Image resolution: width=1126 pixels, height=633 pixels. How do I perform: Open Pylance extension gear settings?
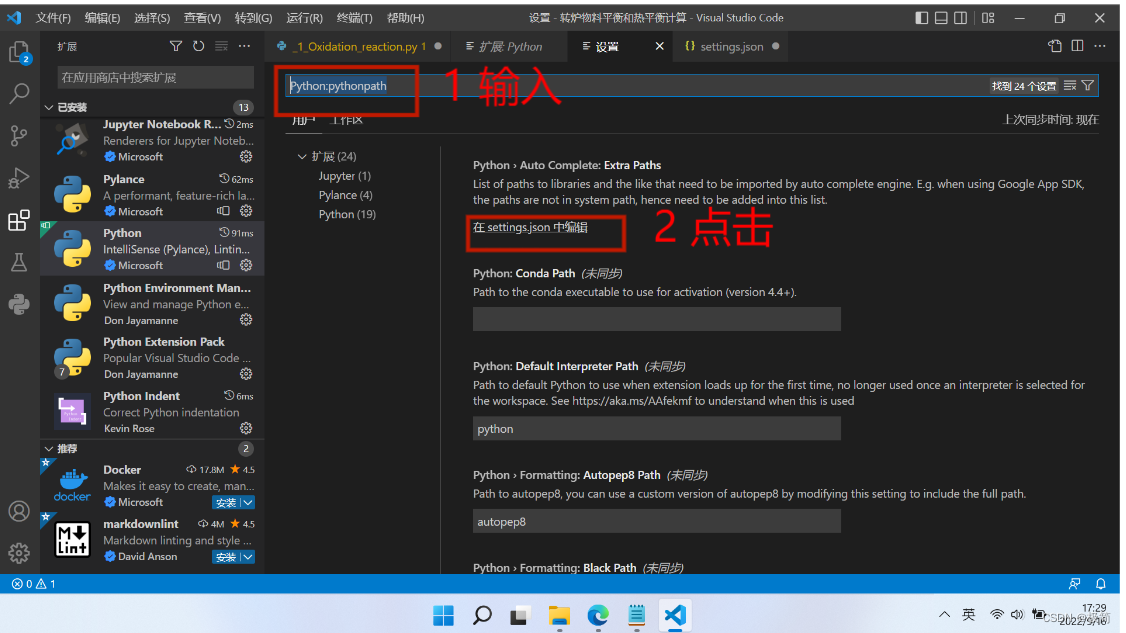point(246,211)
